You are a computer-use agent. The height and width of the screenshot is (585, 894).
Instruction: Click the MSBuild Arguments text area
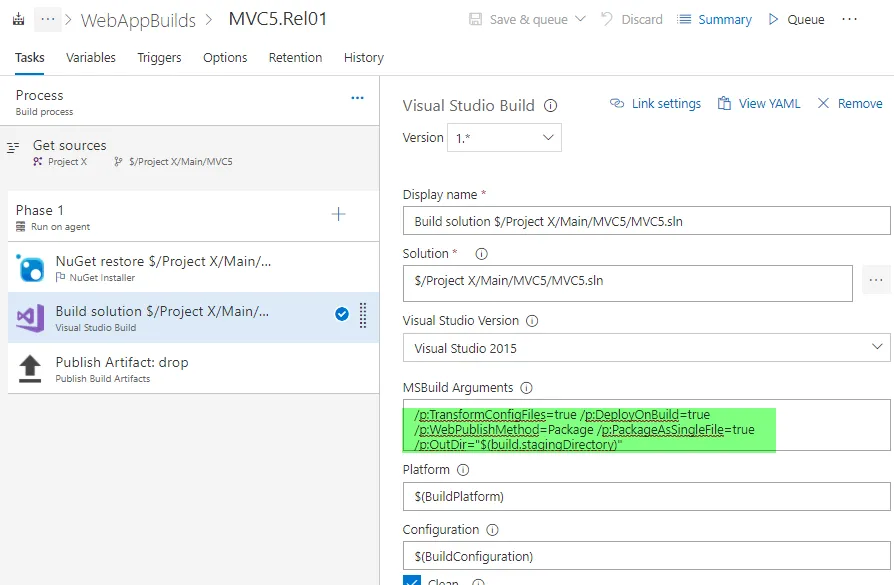point(646,425)
